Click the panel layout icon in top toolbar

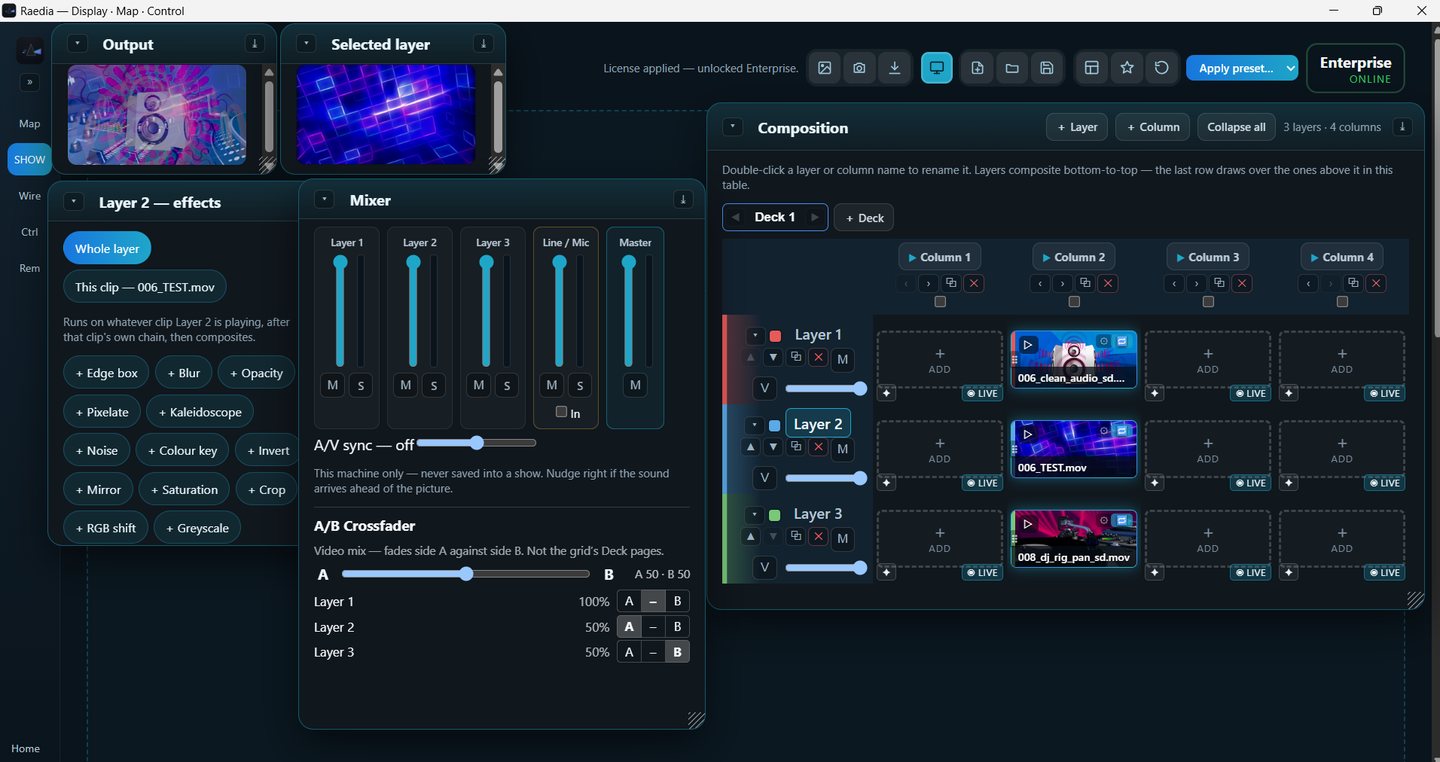pos(1092,68)
